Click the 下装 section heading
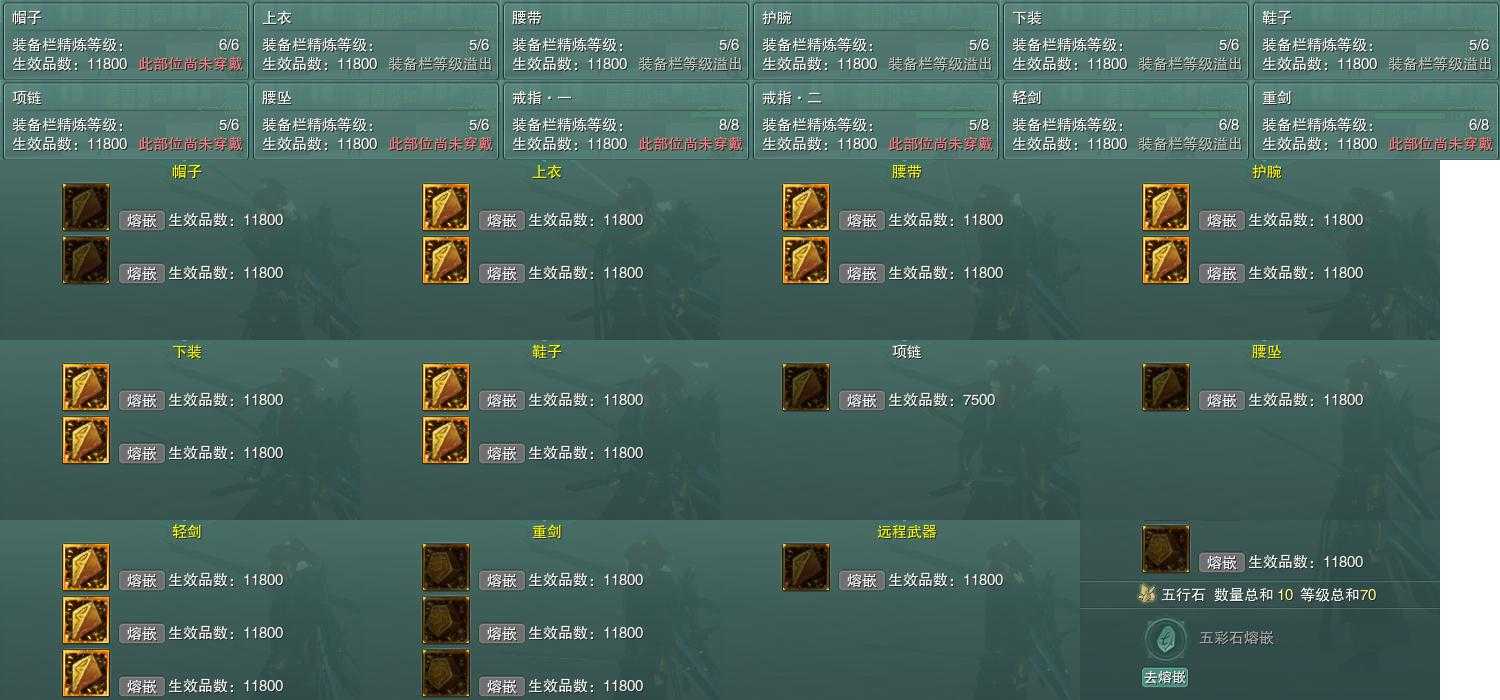Viewport: 1500px width, 700px height. pos(187,352)
